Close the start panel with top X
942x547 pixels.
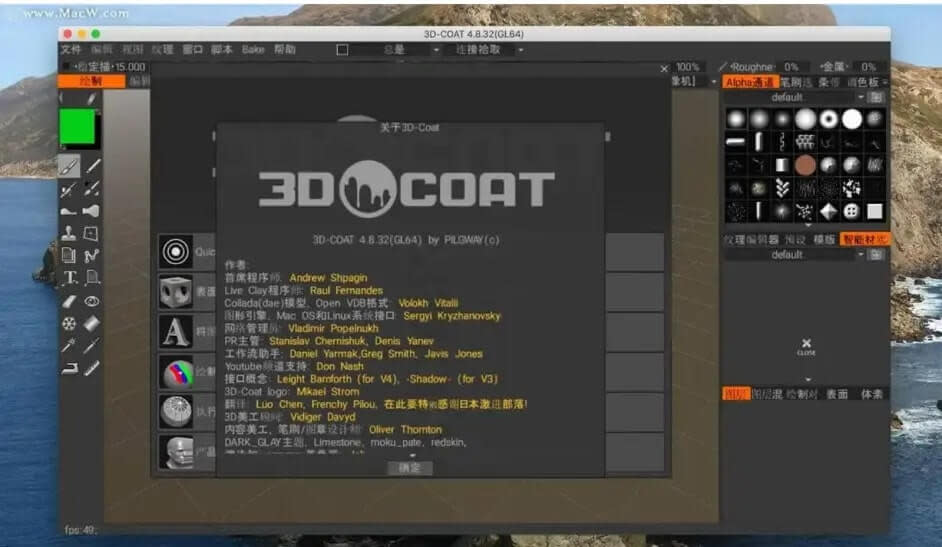pos(664,69)
